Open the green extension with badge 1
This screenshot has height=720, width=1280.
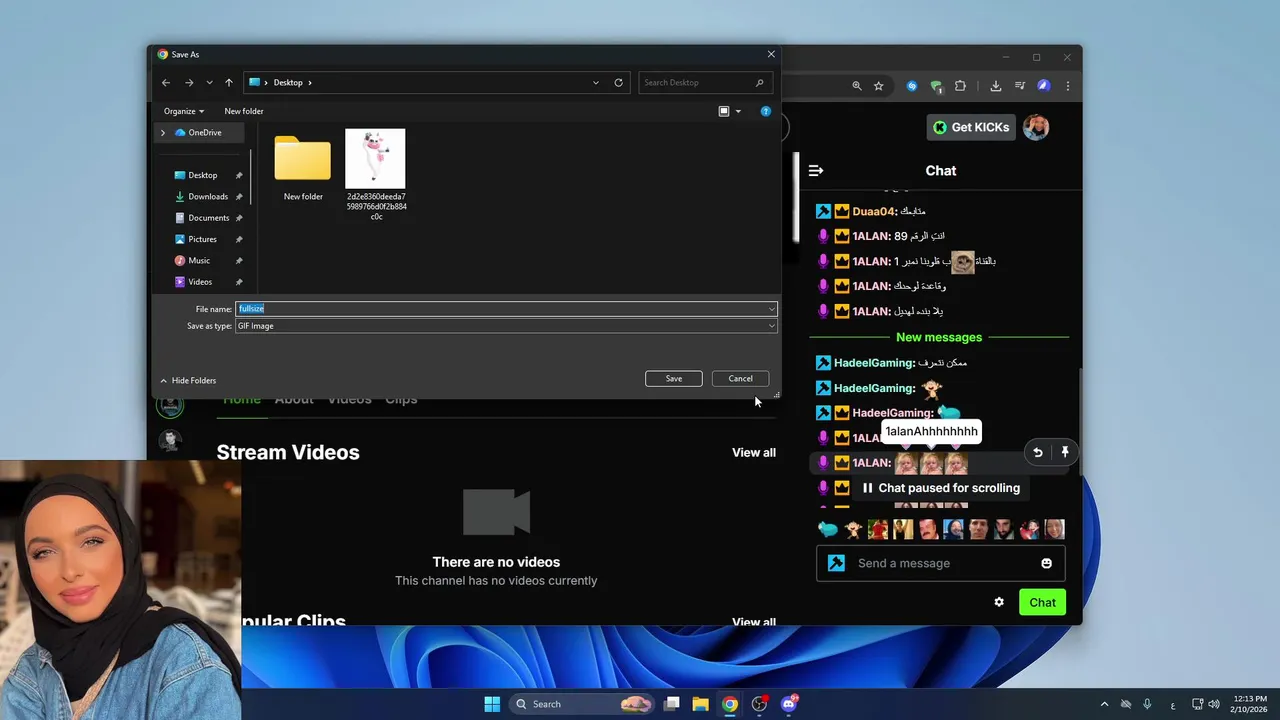tap(936, 86)
